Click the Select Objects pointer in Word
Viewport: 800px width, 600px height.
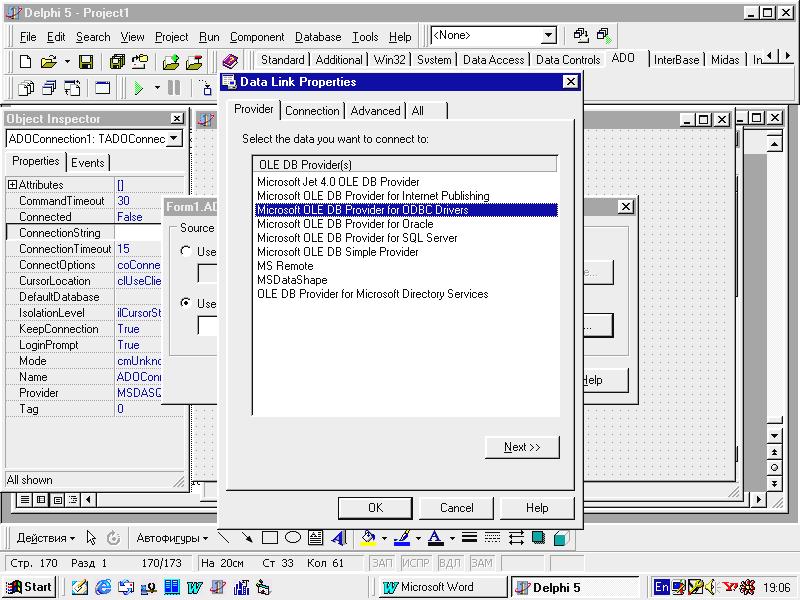pyautogui.click(x=91, y=537)
